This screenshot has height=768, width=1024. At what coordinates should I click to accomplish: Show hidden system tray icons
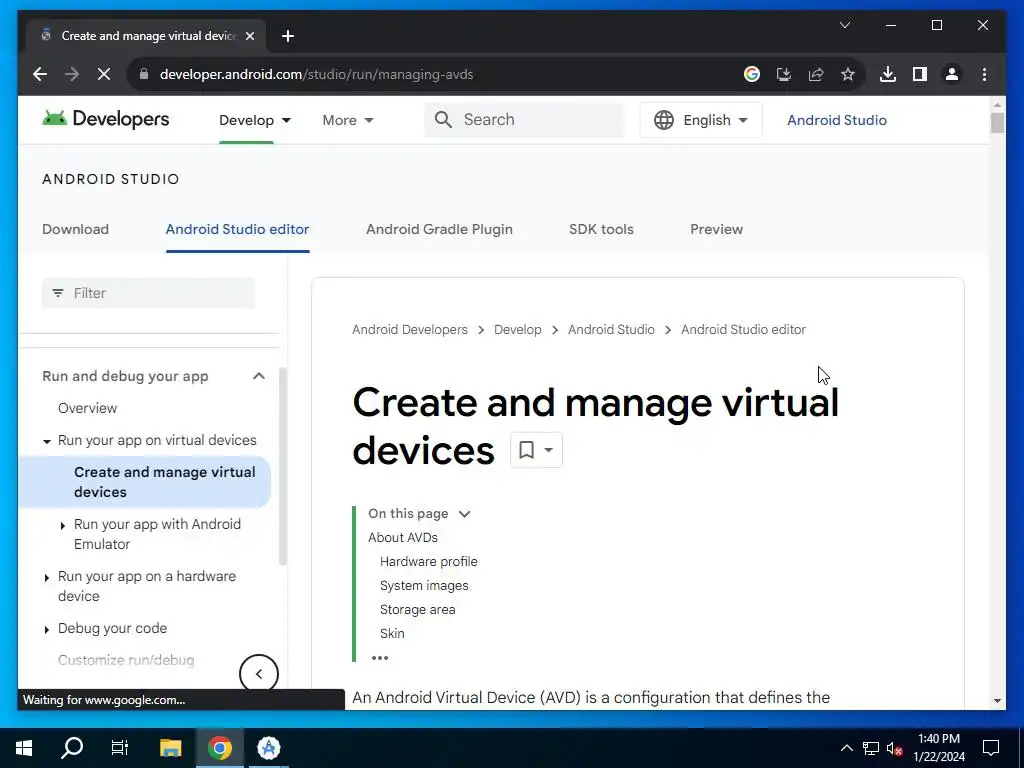pyautogui.click(x=846, y=748)
